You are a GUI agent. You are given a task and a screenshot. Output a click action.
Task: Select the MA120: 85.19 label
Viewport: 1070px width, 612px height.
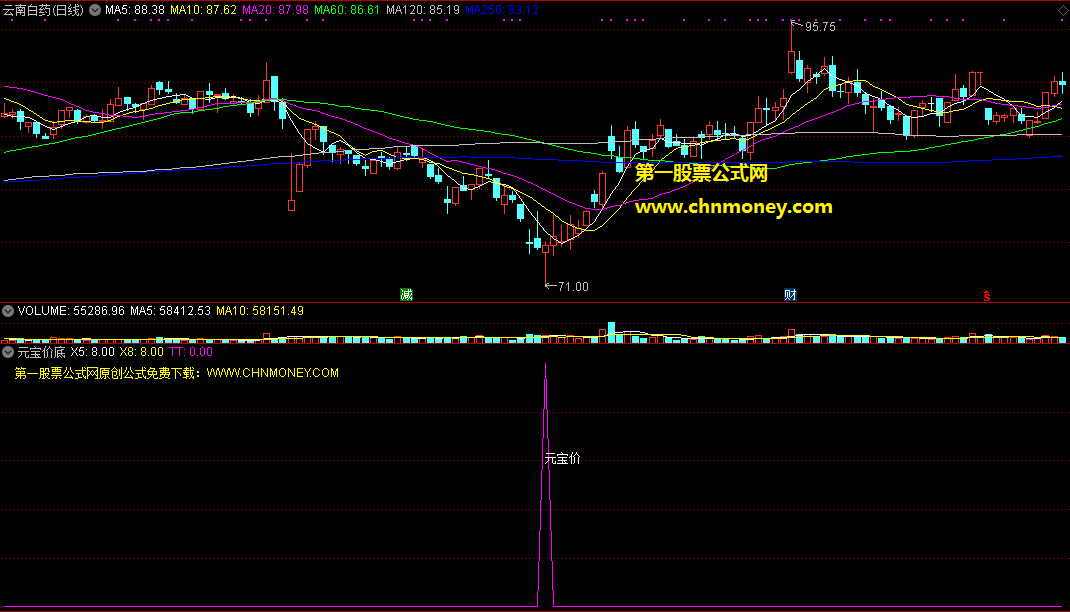point(422,10)
